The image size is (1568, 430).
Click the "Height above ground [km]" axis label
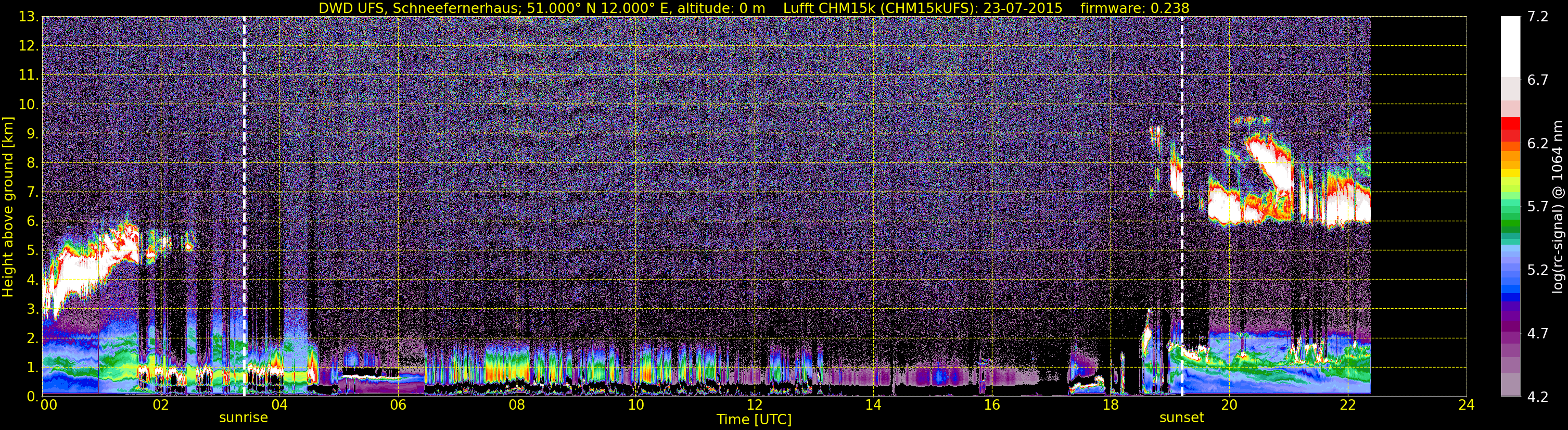point(8,207)
